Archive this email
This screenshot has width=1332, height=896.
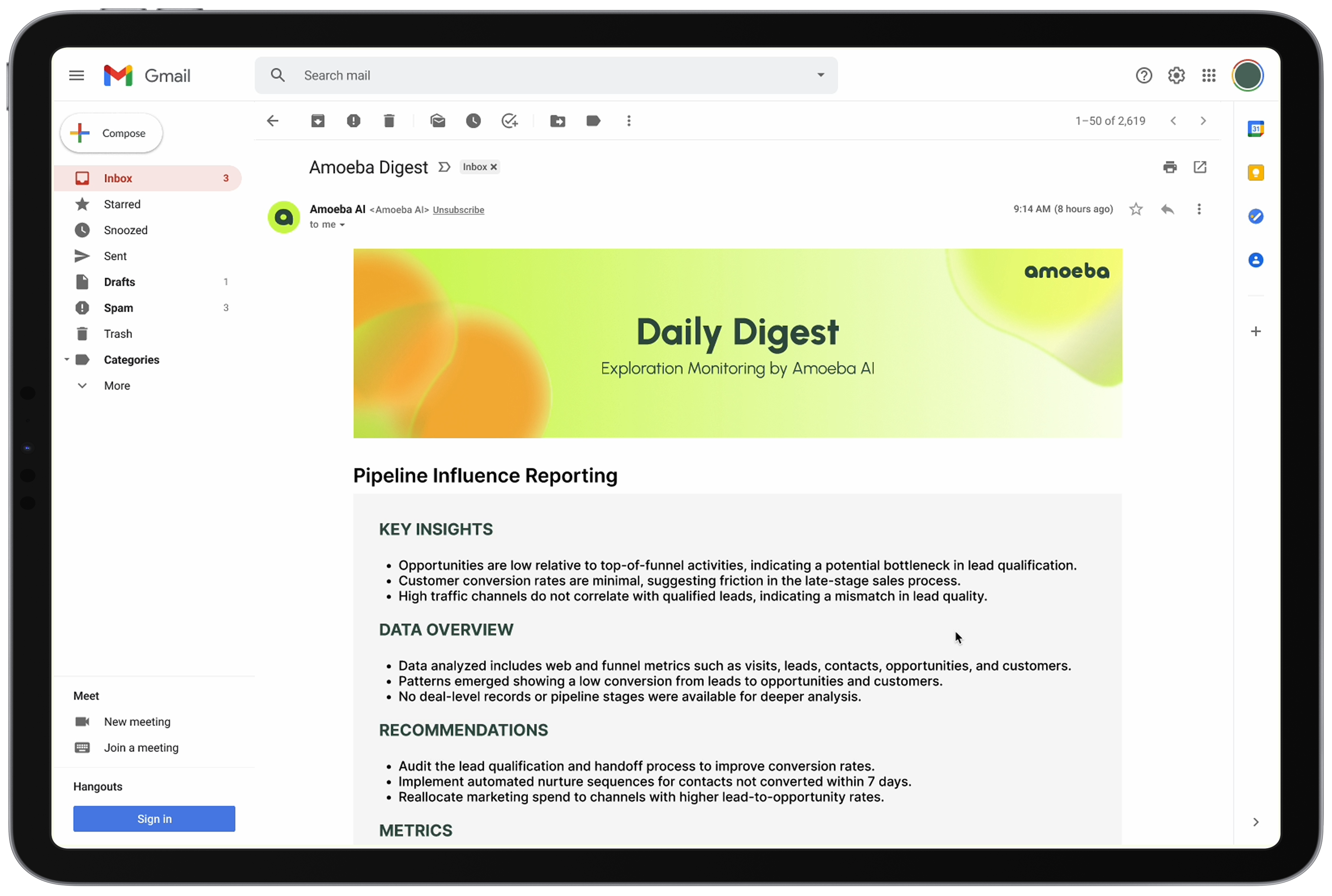pyautogui.click(x=318, y=121)
